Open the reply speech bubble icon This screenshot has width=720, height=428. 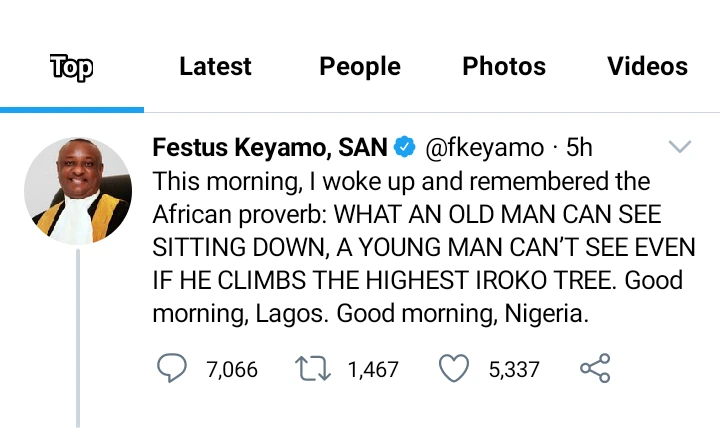point(172,368)
